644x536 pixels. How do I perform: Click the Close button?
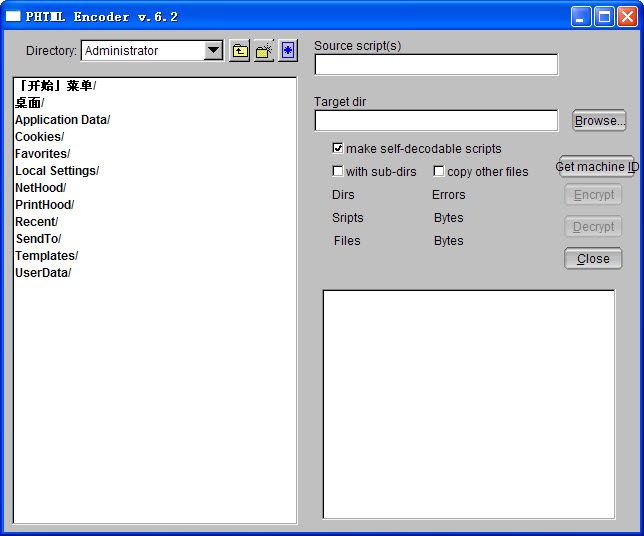(x=593, y=259)
